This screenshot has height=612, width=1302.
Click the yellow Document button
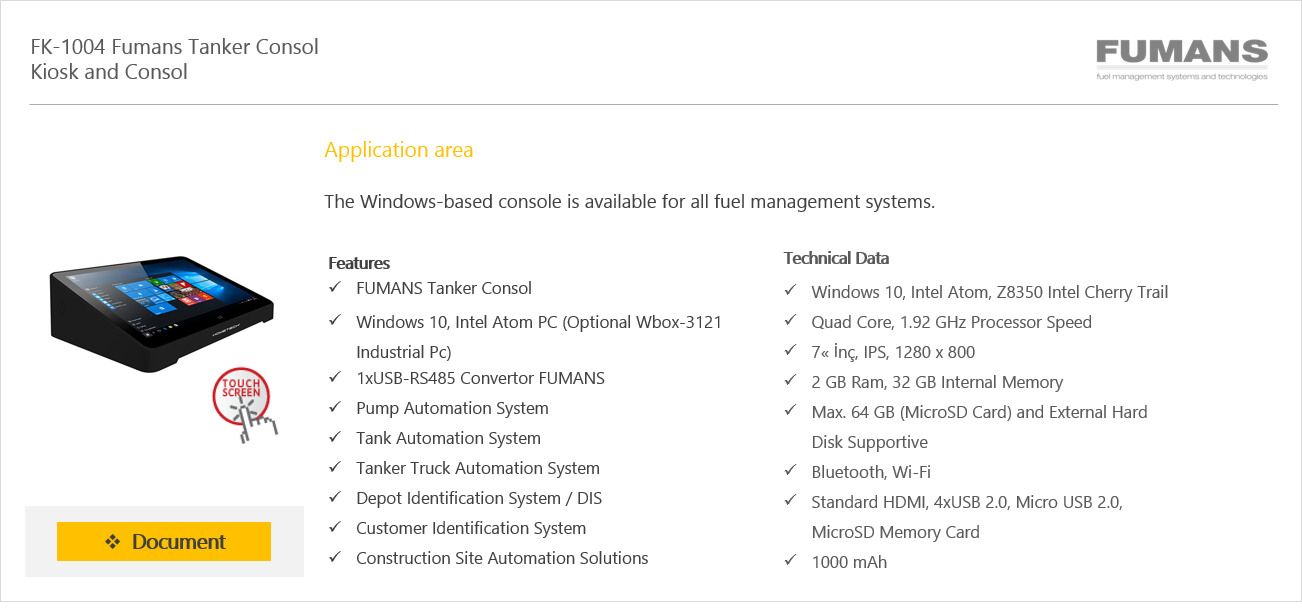pyautogui.click(x=164, y=541)
